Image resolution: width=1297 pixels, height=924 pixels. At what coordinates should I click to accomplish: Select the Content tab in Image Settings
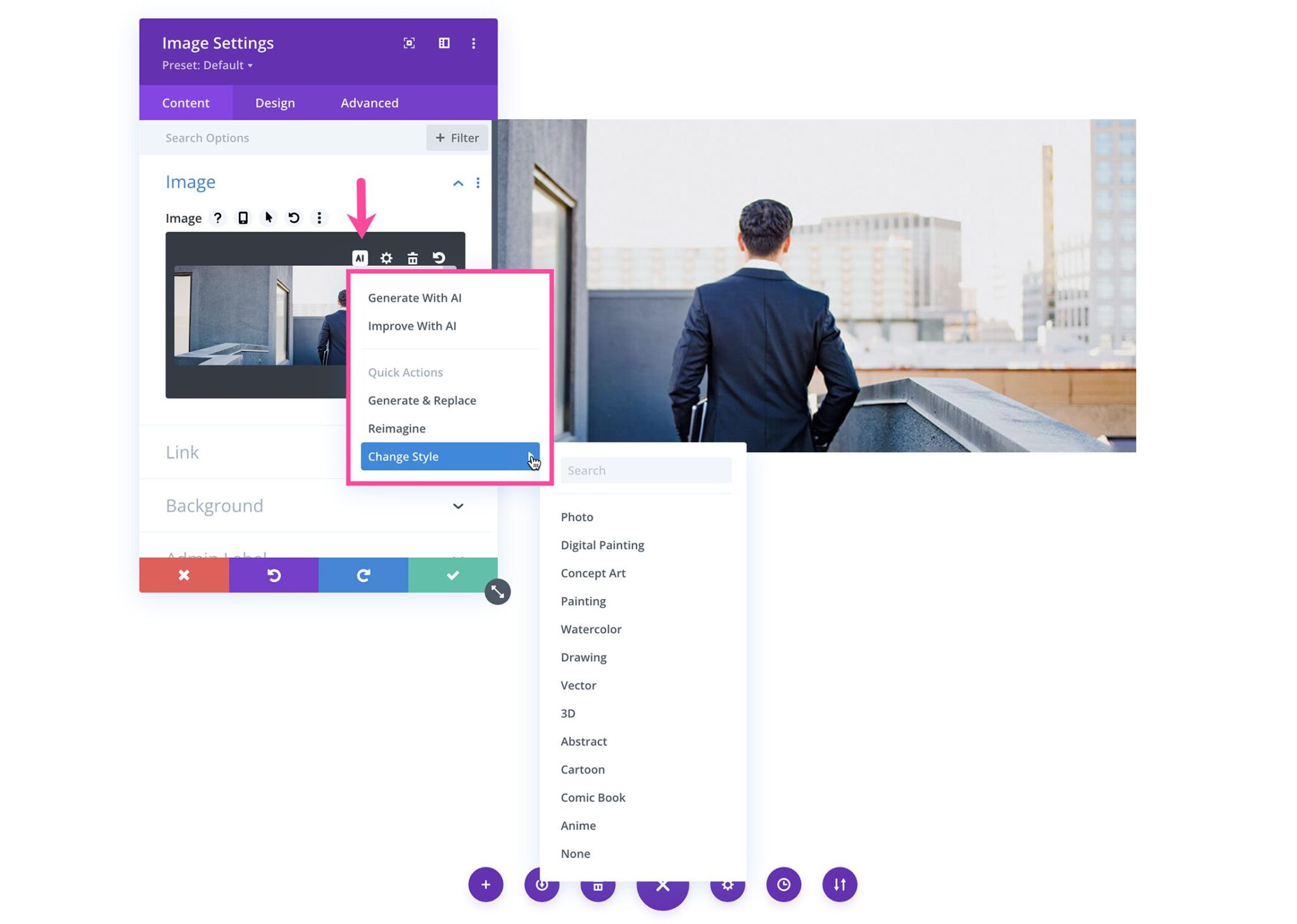(x=186, y=102)
